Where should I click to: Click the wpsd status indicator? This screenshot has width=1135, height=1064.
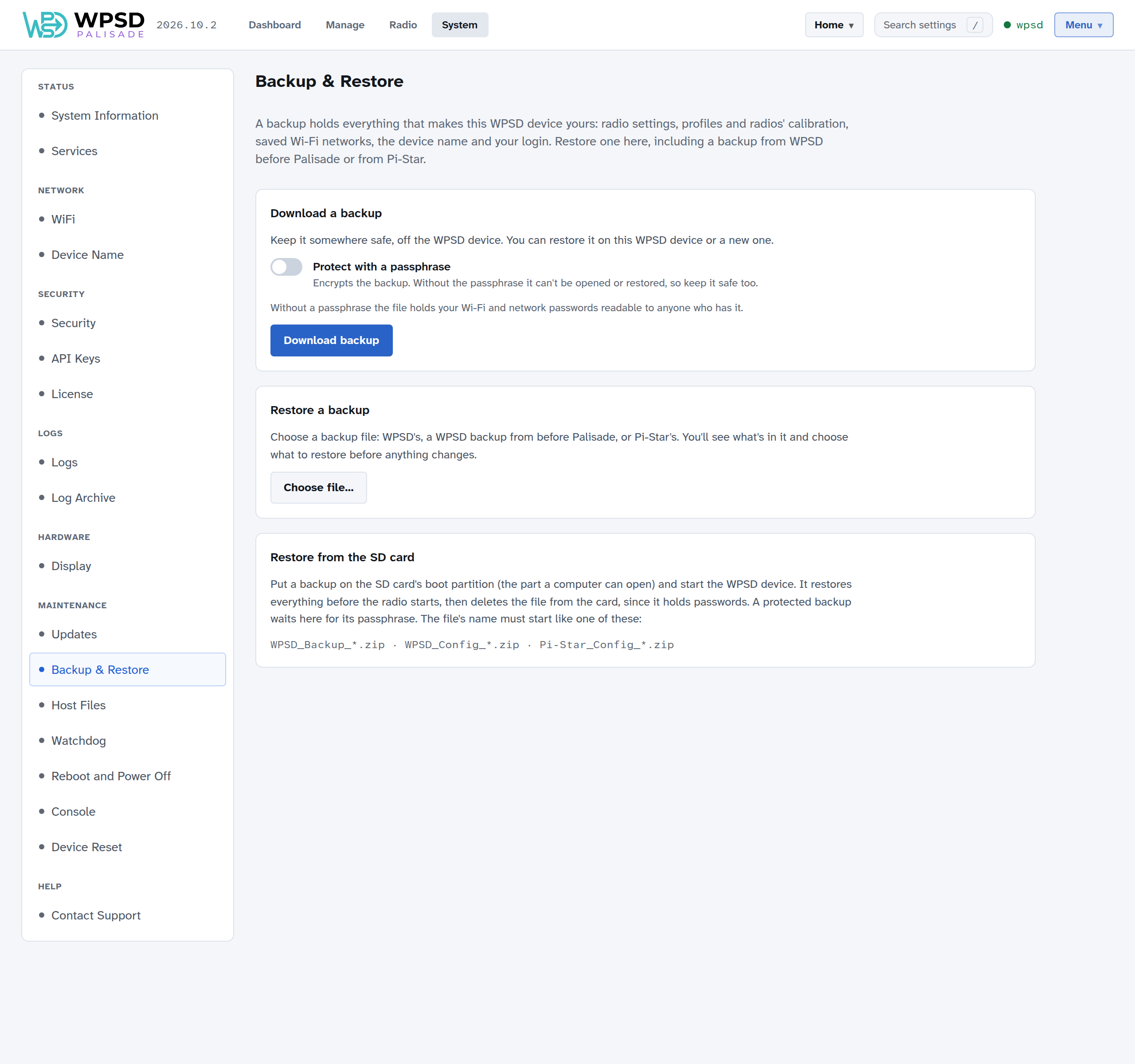tap(1023, 25)
